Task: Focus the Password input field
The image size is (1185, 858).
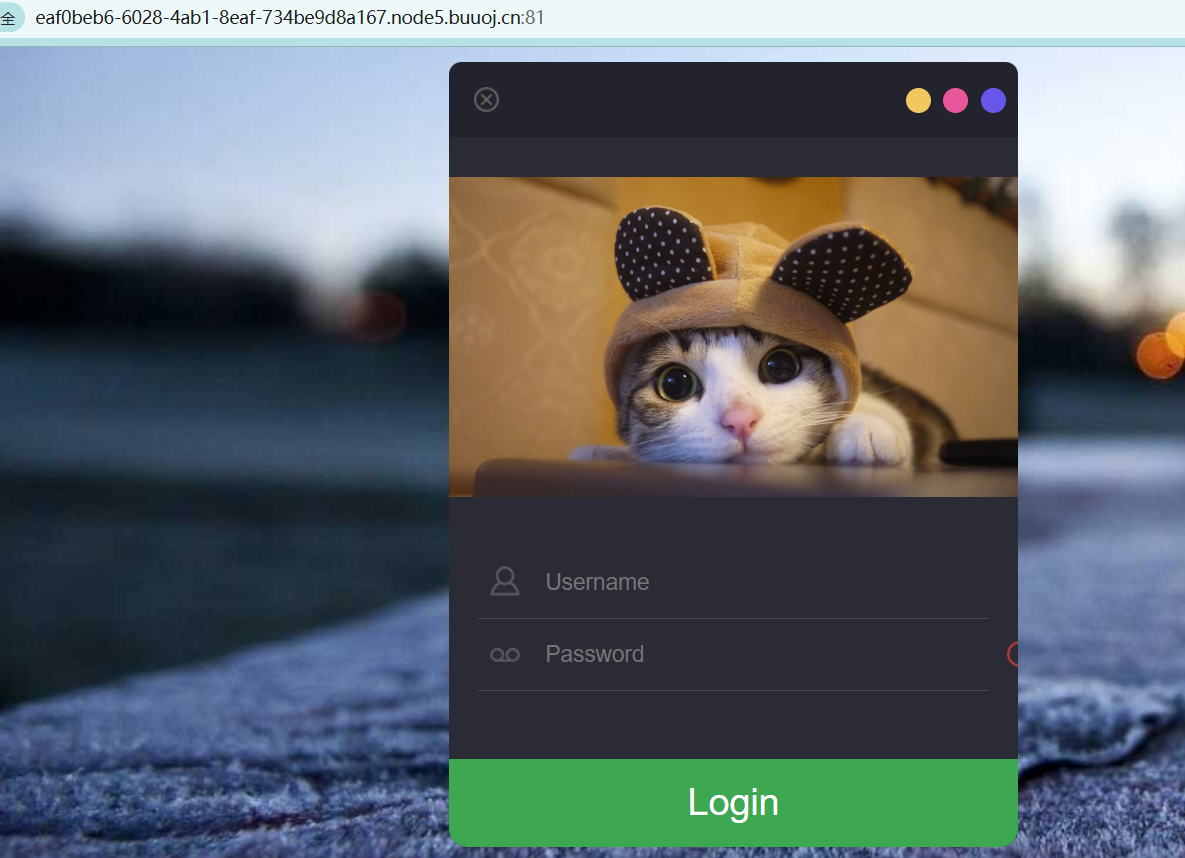Action: 760,654
